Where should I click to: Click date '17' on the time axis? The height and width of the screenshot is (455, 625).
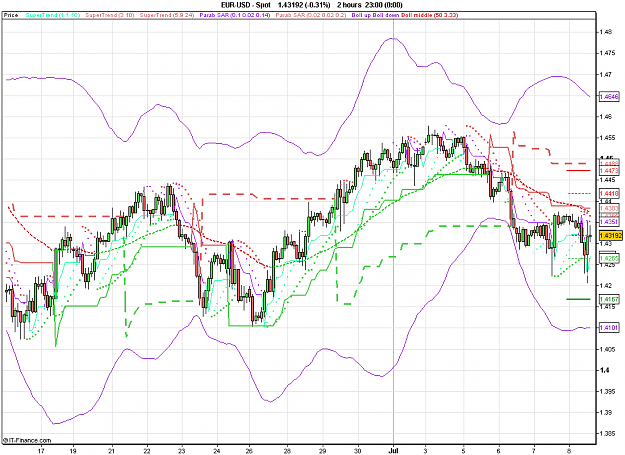tap(41, 451)
